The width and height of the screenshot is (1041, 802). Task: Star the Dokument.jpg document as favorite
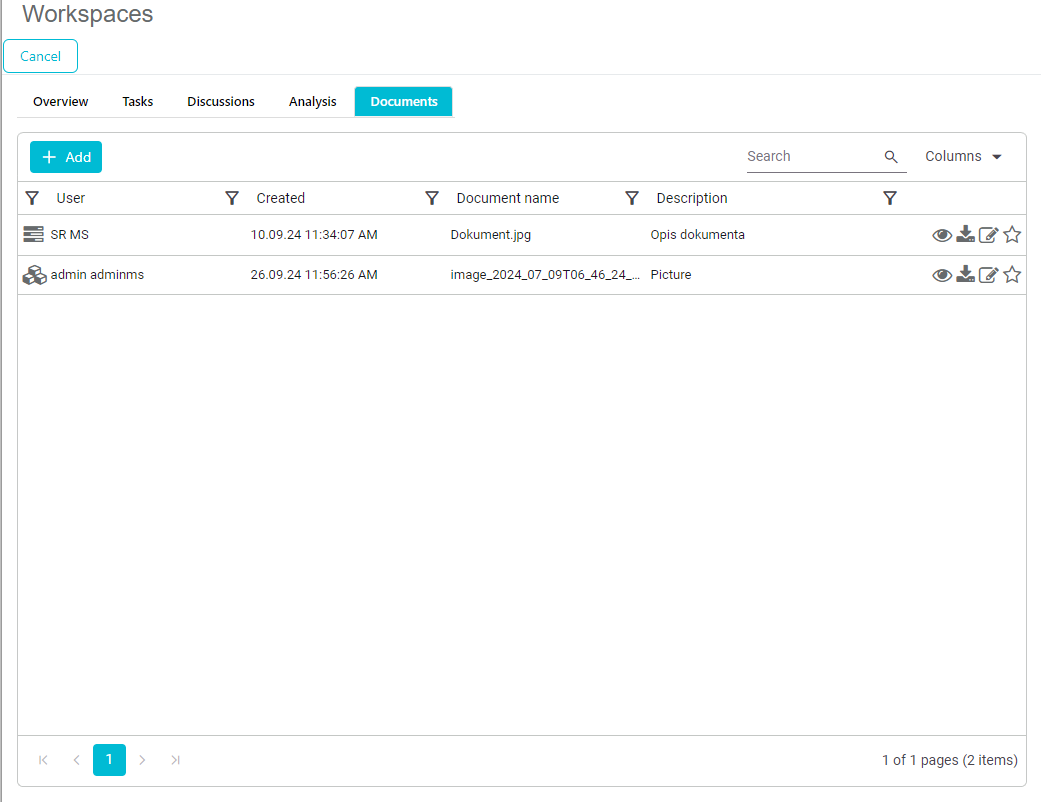(x=1012, y=235)
